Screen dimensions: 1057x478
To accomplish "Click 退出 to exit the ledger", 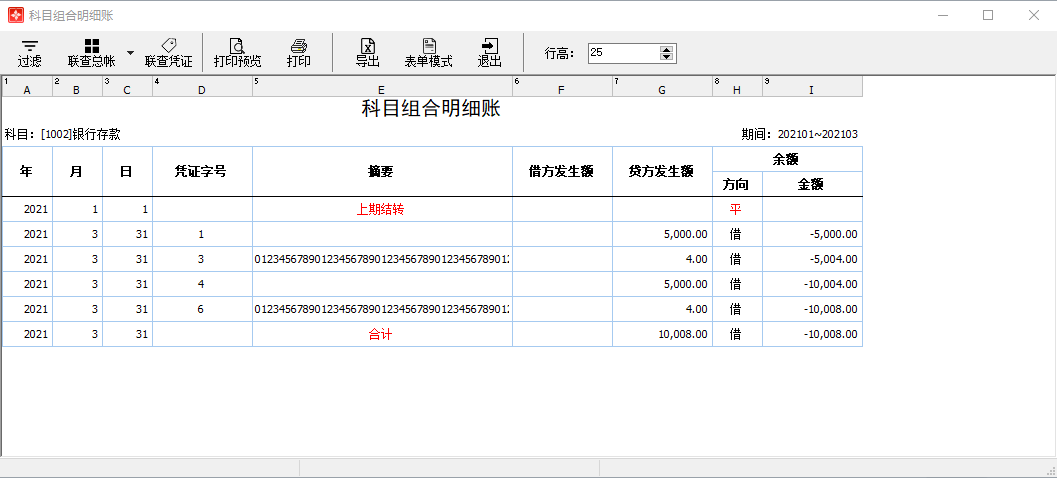I will pos(489,52).
